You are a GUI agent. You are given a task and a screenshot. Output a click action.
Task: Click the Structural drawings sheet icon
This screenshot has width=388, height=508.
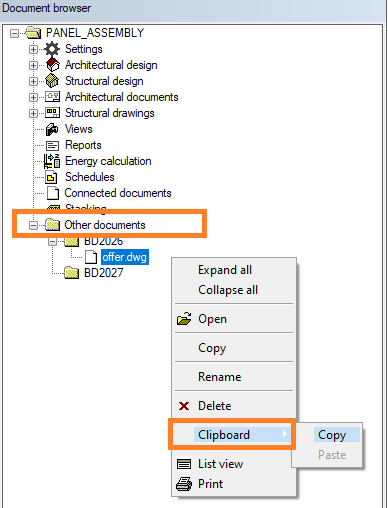pyautogui.click(x=52, y=113)
